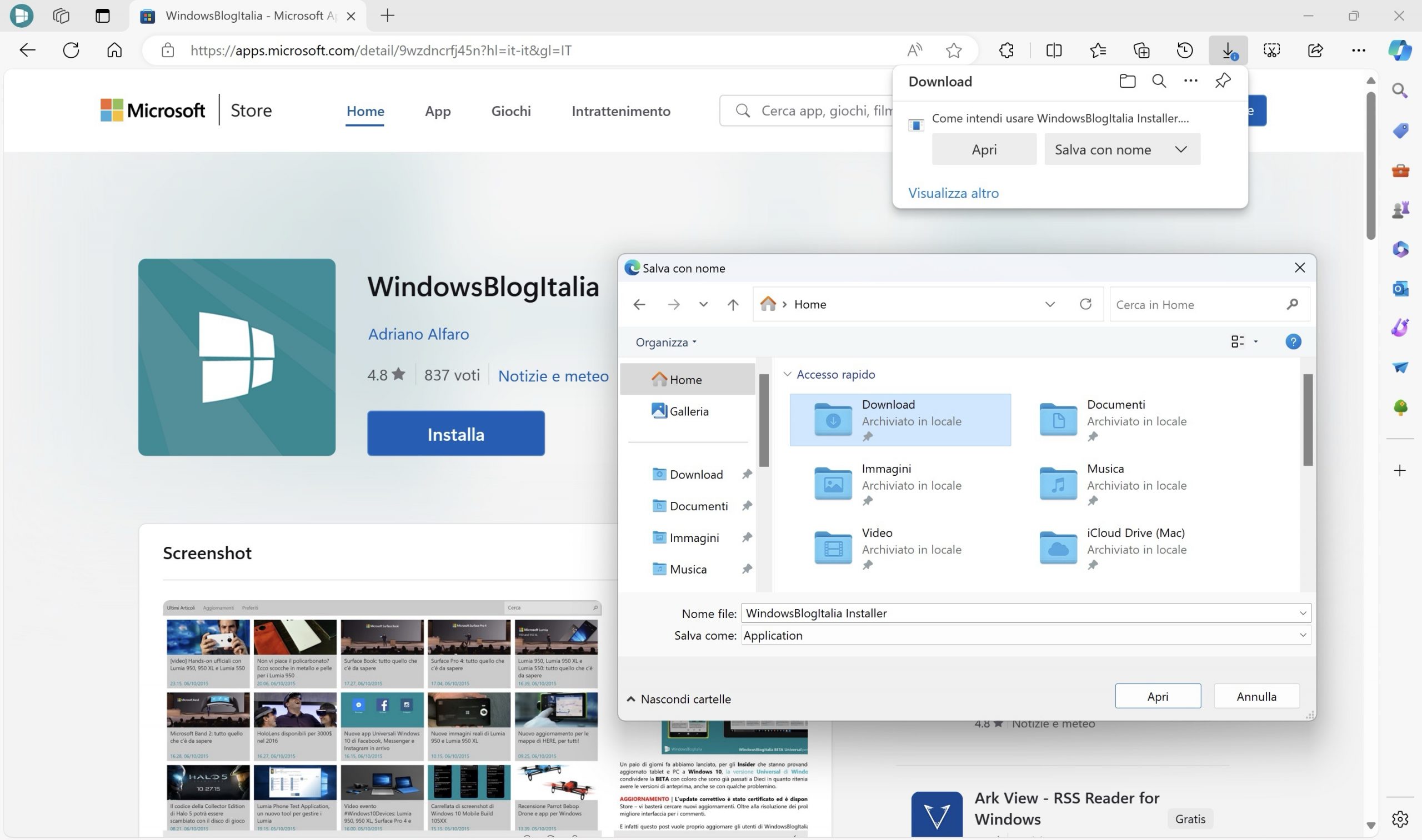1422x840 pixels.
Task: Open browsing History
Action: (x=1185, y=50)
